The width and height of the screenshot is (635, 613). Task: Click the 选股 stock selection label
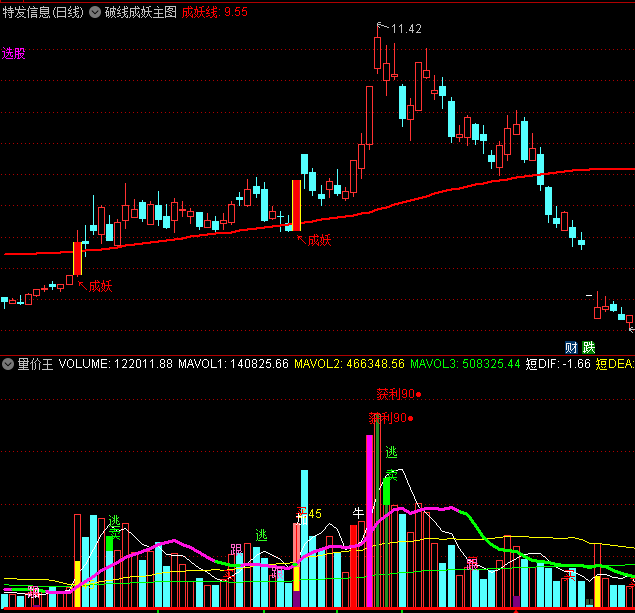13,53
